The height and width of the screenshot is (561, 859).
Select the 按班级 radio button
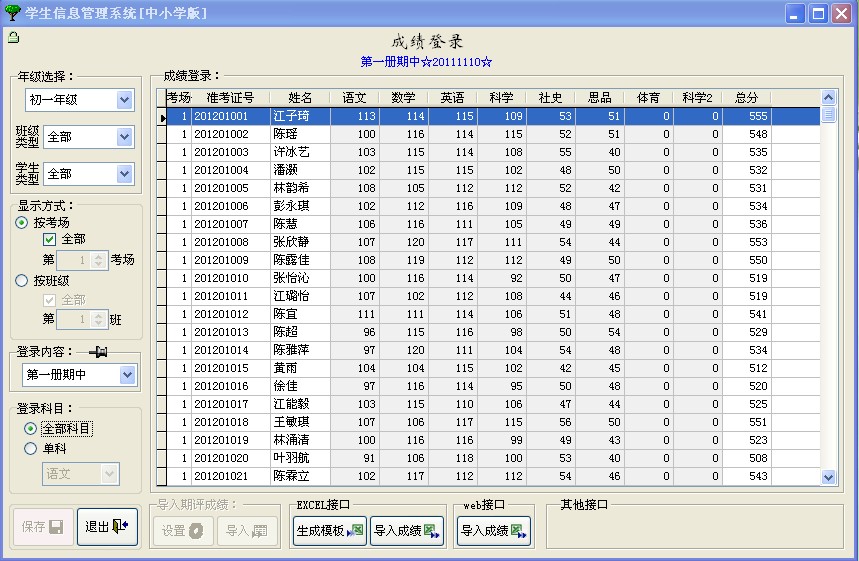click(21, 280)
